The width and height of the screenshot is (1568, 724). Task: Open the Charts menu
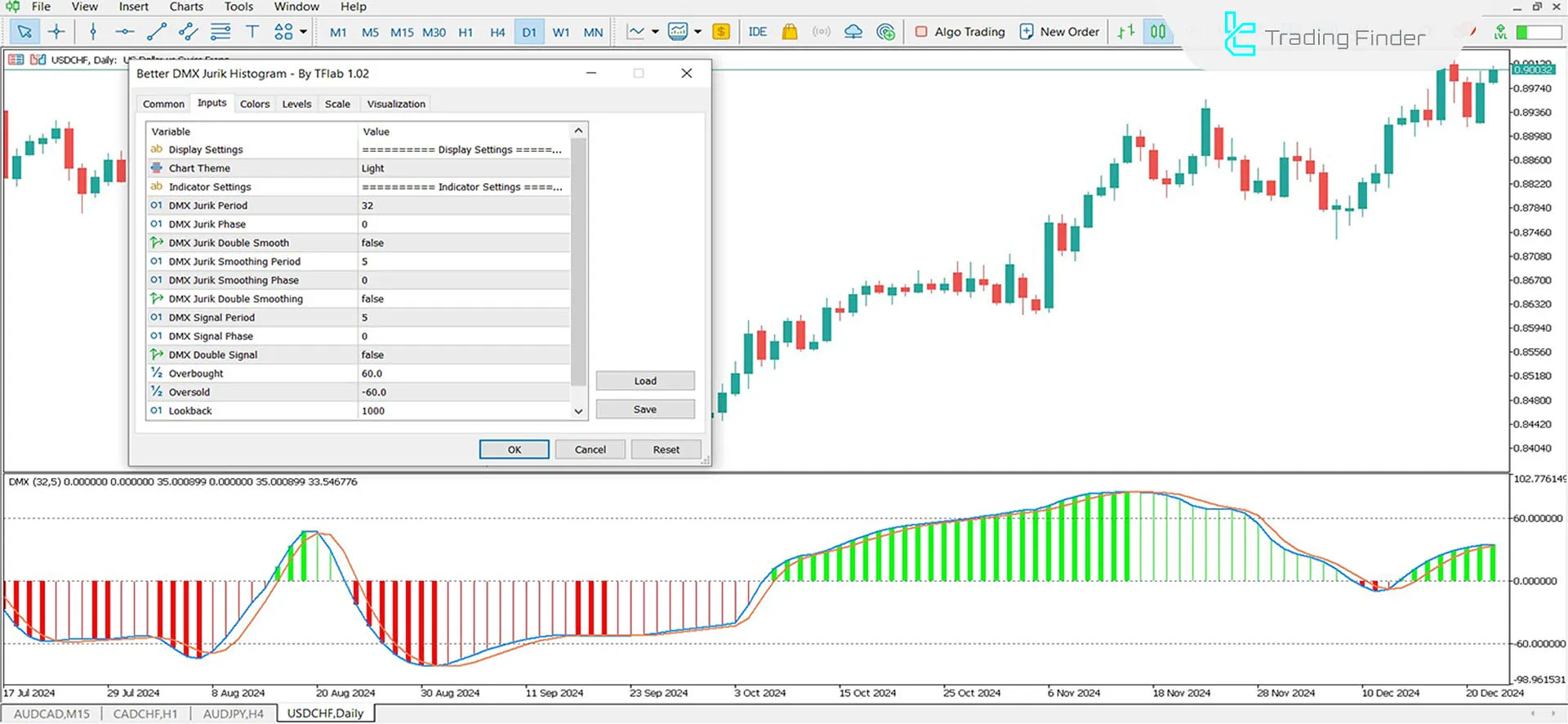click(186, 7)
